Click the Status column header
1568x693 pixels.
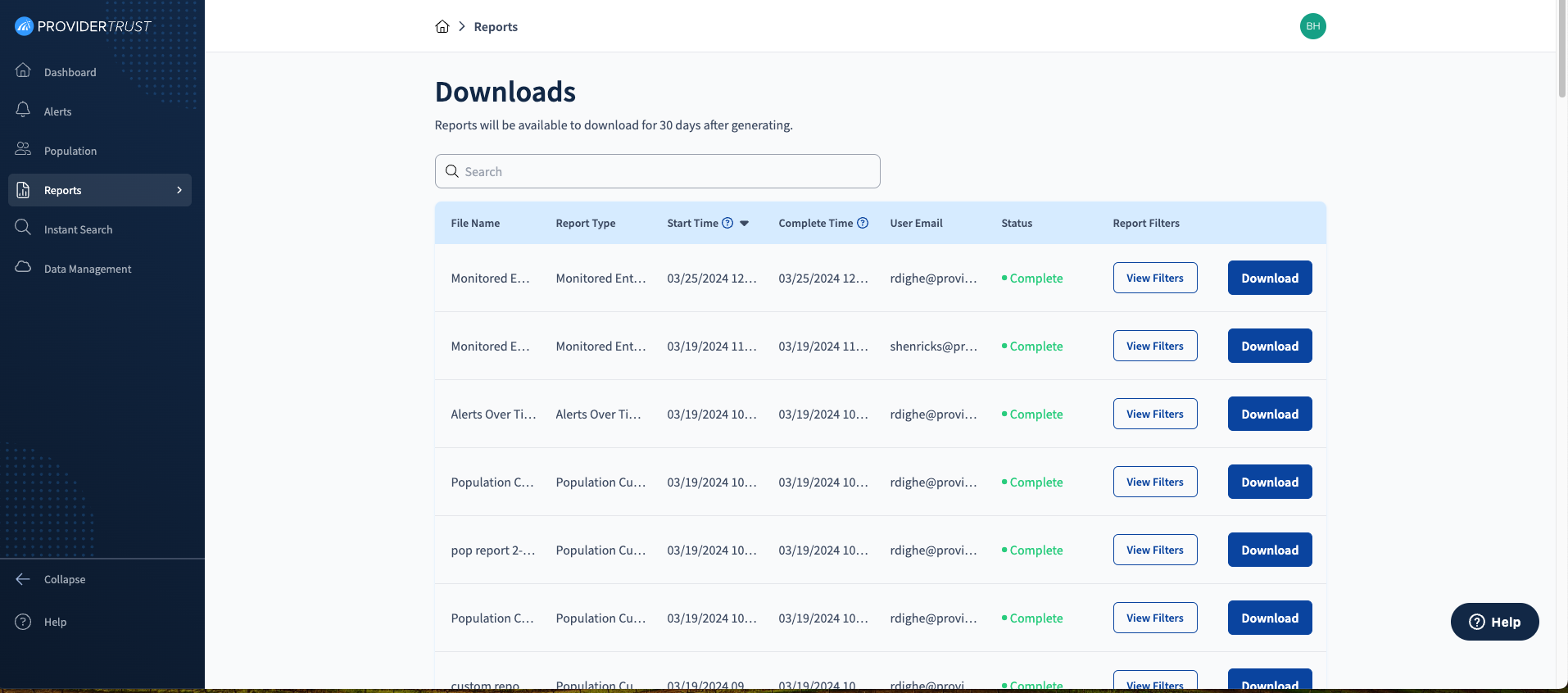point(1017,223)
